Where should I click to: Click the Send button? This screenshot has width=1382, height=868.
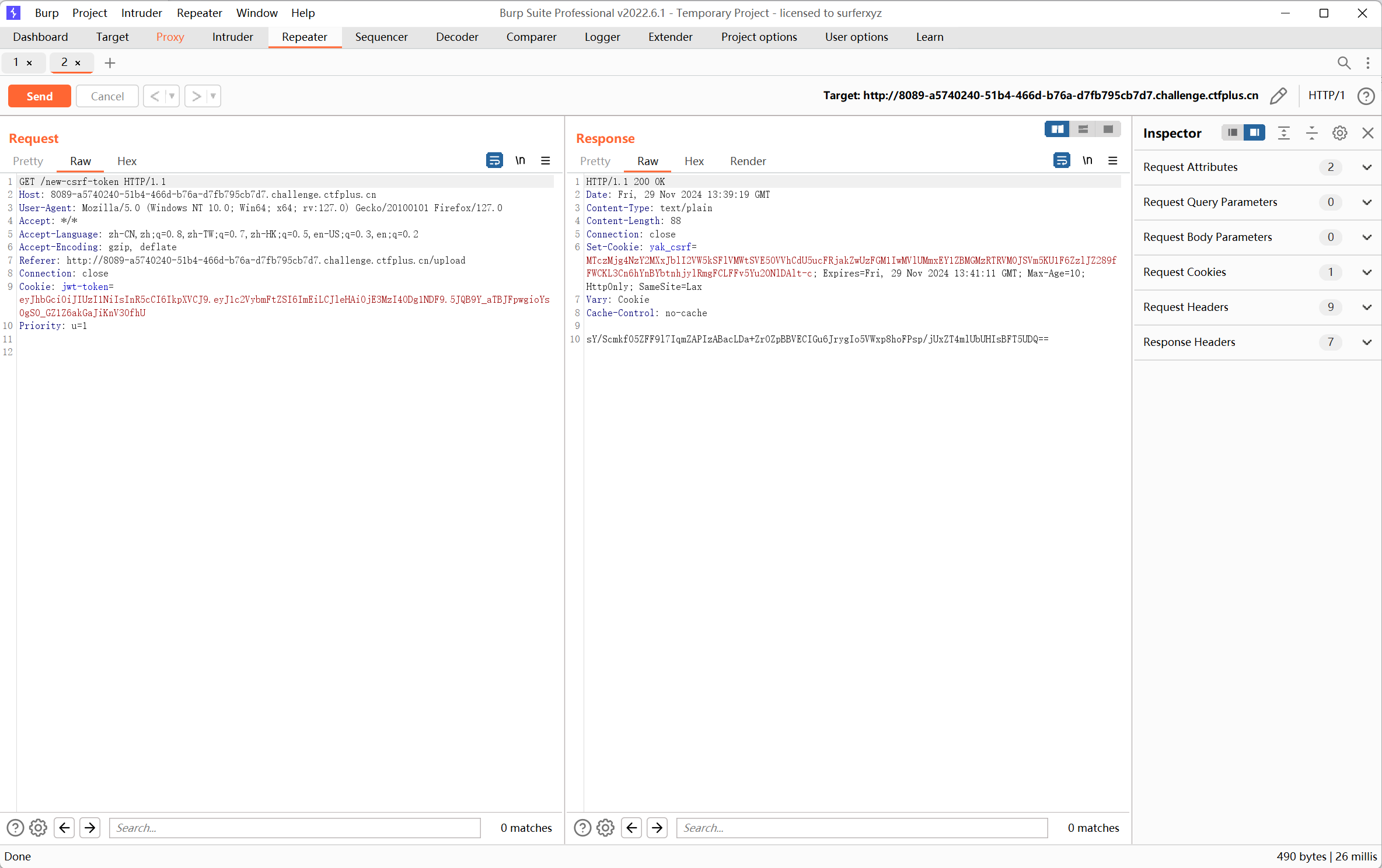point(40,96)
